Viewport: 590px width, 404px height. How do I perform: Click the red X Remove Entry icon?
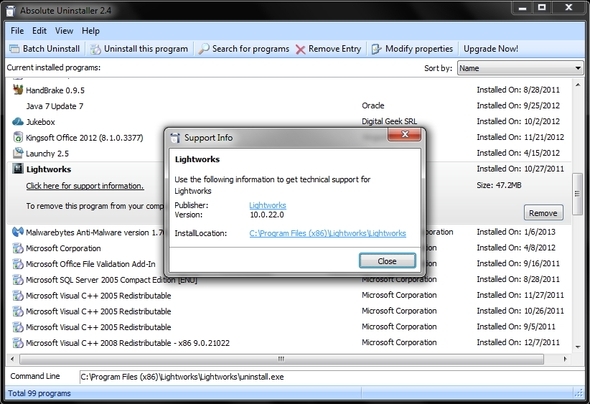(300, 49)
